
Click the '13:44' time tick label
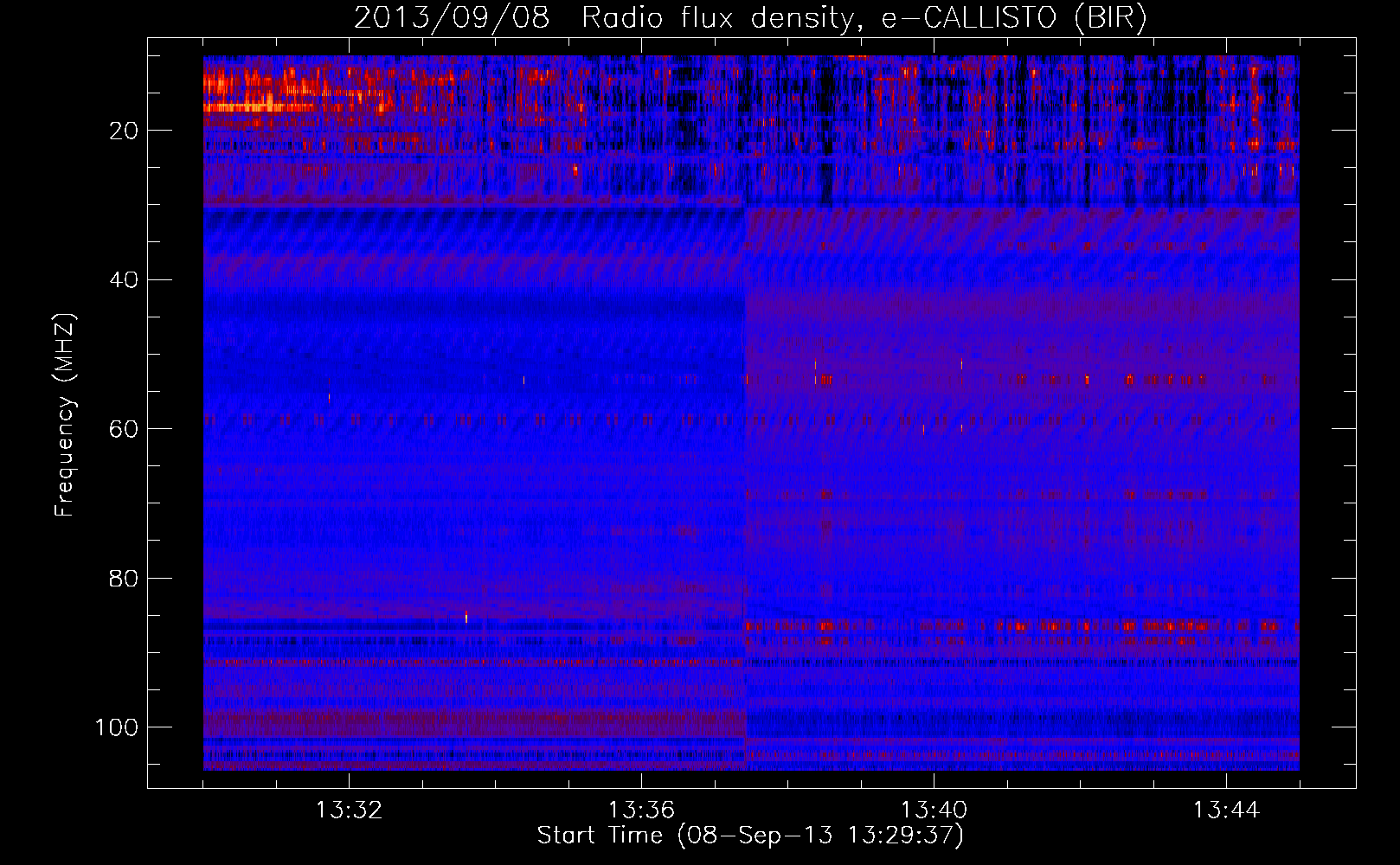[x=1226, y=811]
